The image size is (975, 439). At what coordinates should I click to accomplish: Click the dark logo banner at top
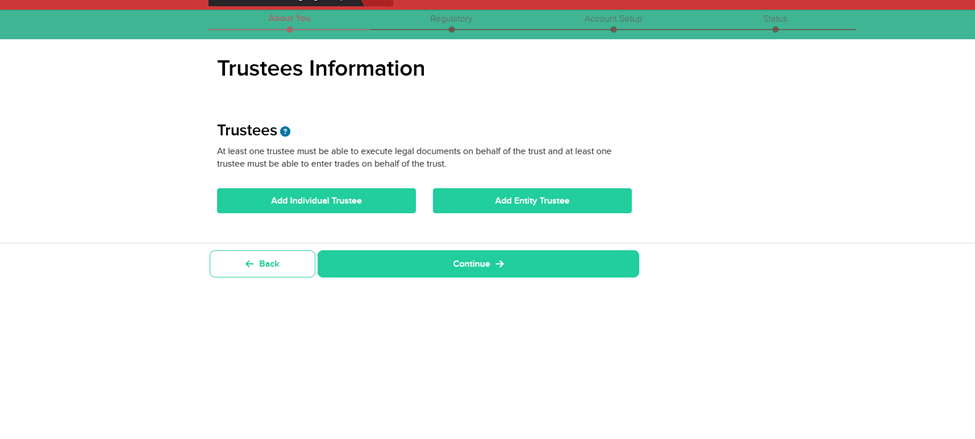point(300,3)
